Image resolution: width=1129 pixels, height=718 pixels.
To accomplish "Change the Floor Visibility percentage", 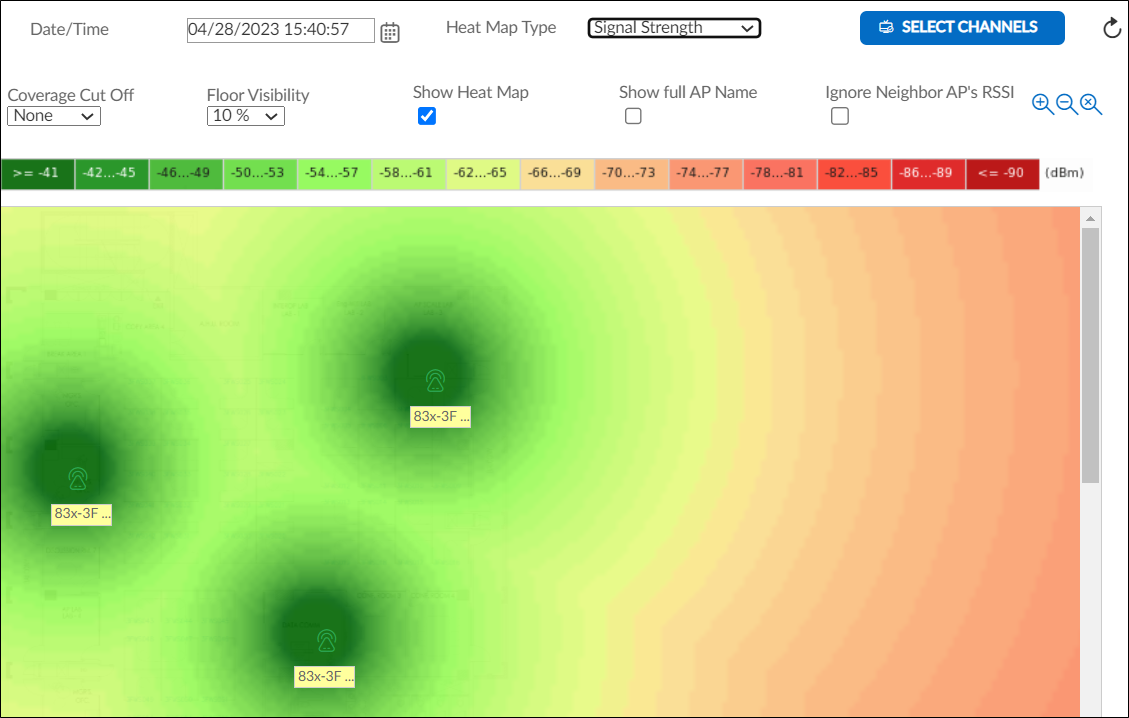I will pos(245,116).
